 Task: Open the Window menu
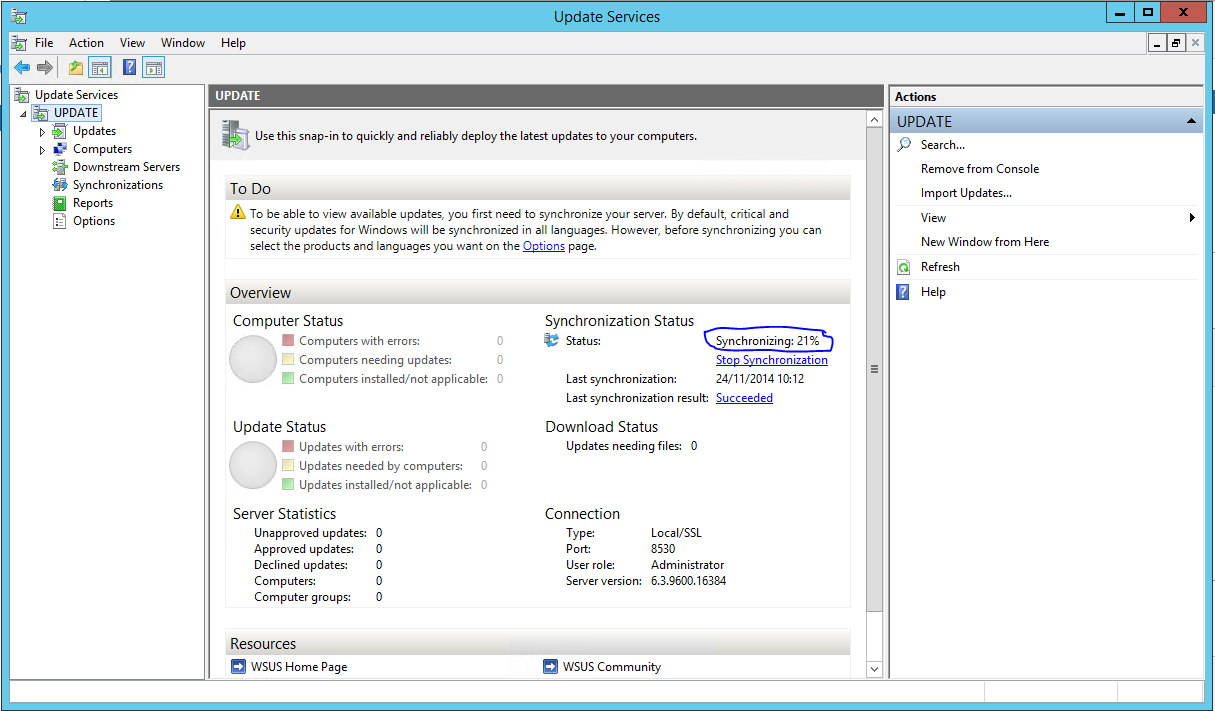183,43
